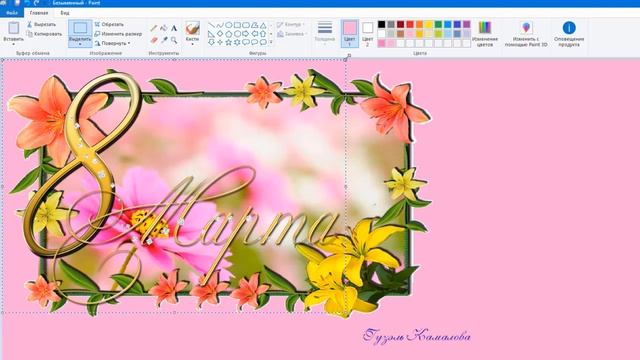
Task: Click Redo in the quick access toolbar
Action: pos(36,3)
